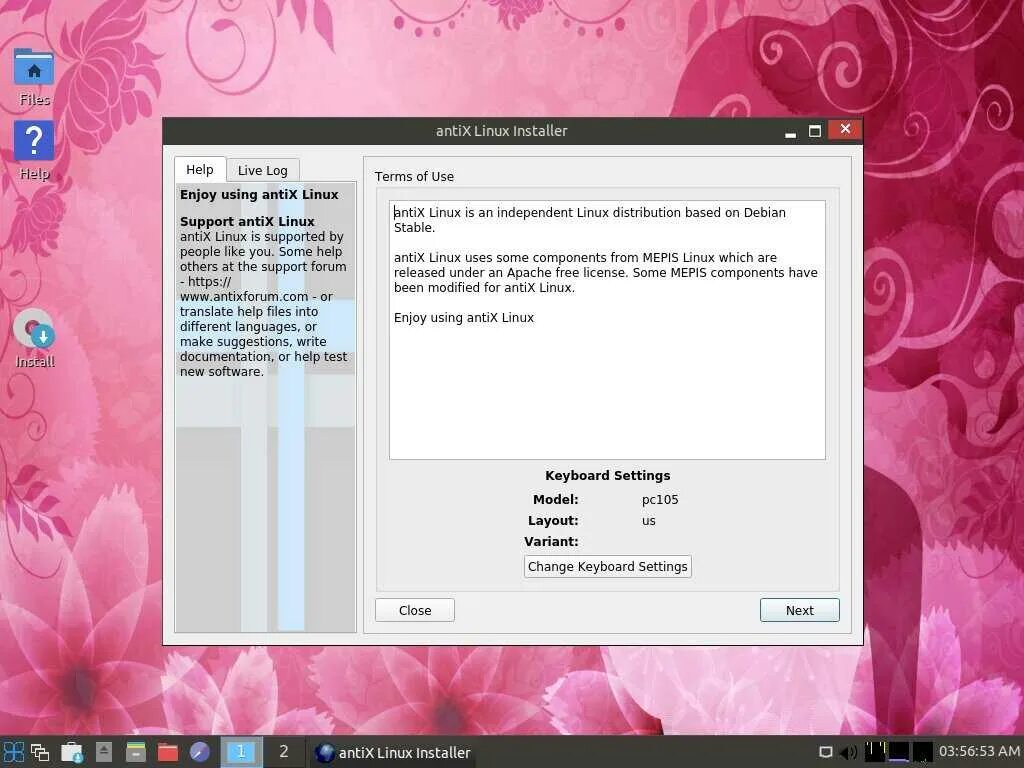Click the antiX Linux Installer title bar text
The width and height of the screenshot is (1024, 768).
click(502, 131)
